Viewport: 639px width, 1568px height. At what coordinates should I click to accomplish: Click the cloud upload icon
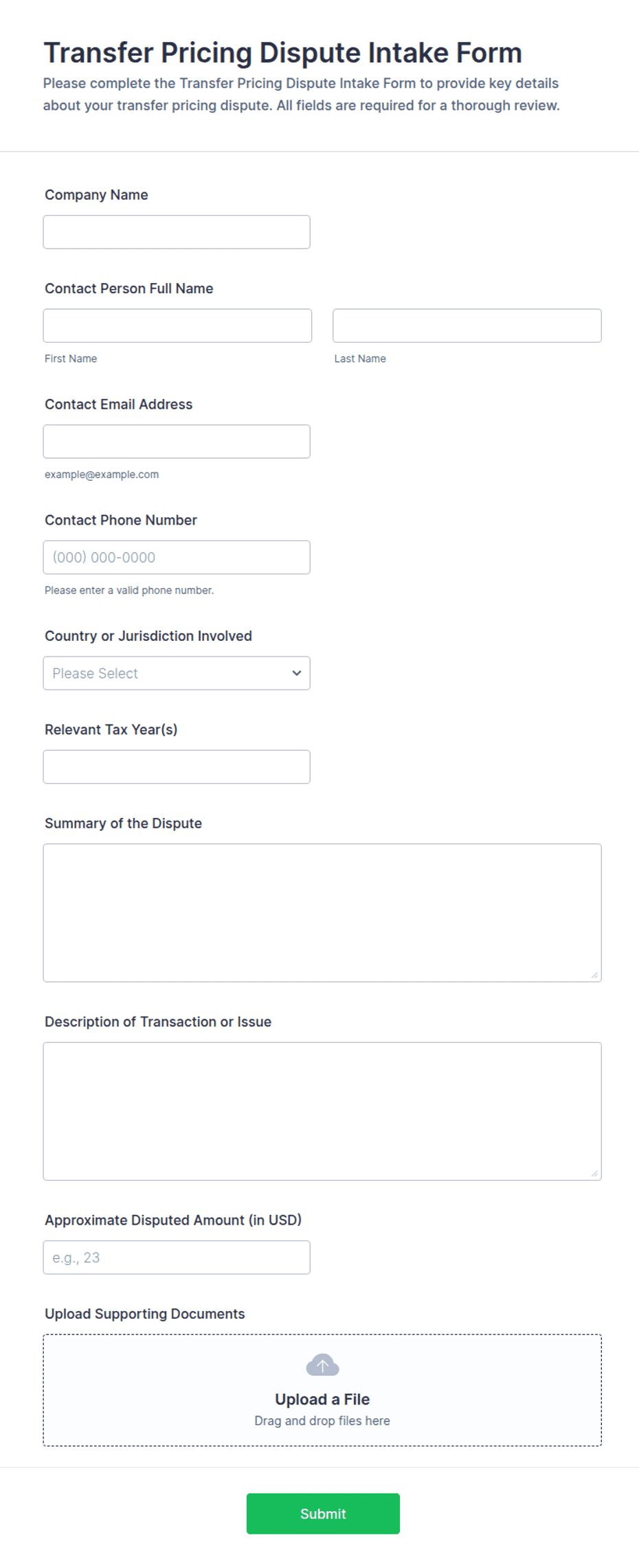click(x=322, y=1365)
